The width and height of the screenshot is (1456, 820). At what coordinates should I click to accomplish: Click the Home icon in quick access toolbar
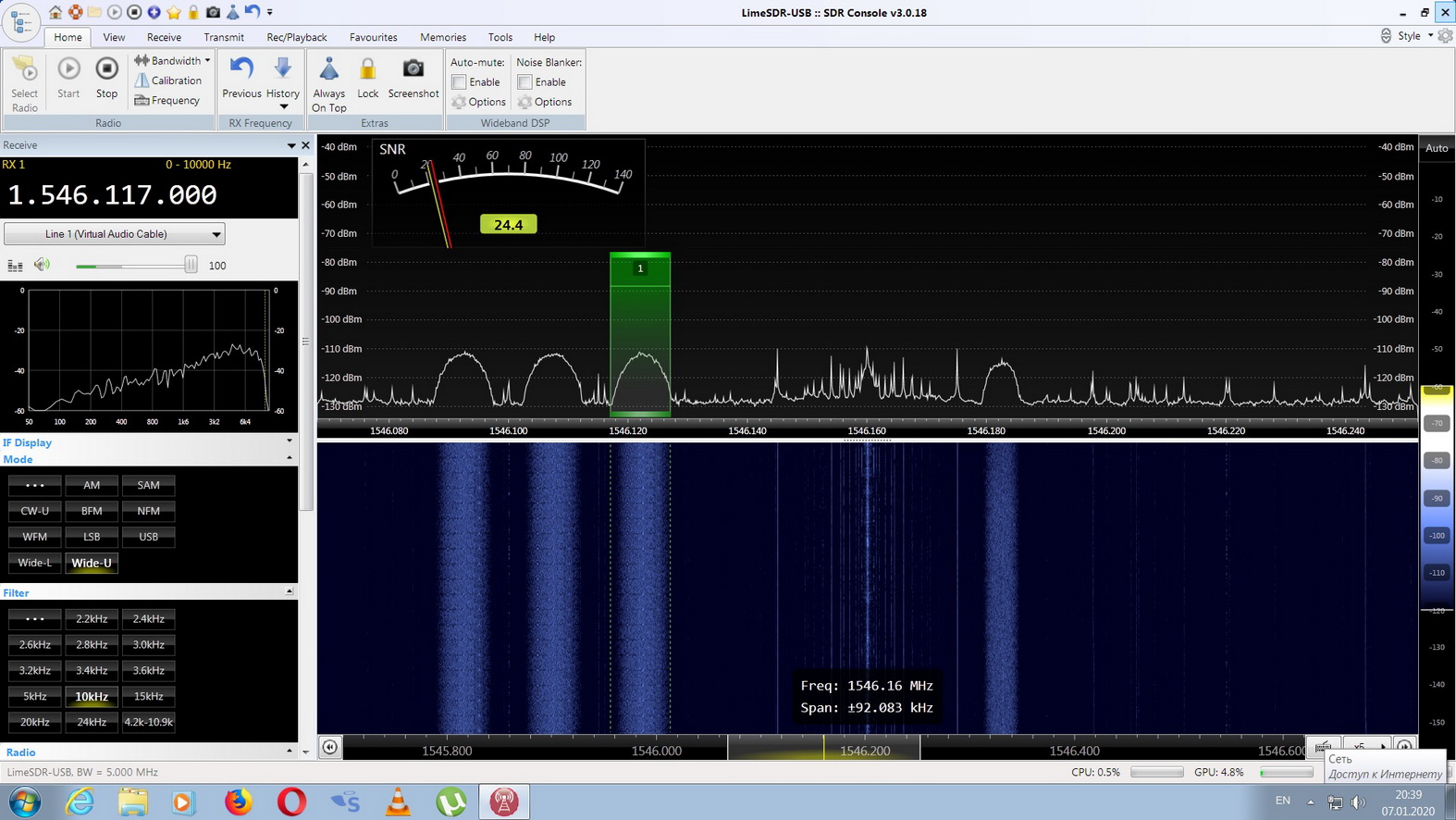tap(56, 12)
